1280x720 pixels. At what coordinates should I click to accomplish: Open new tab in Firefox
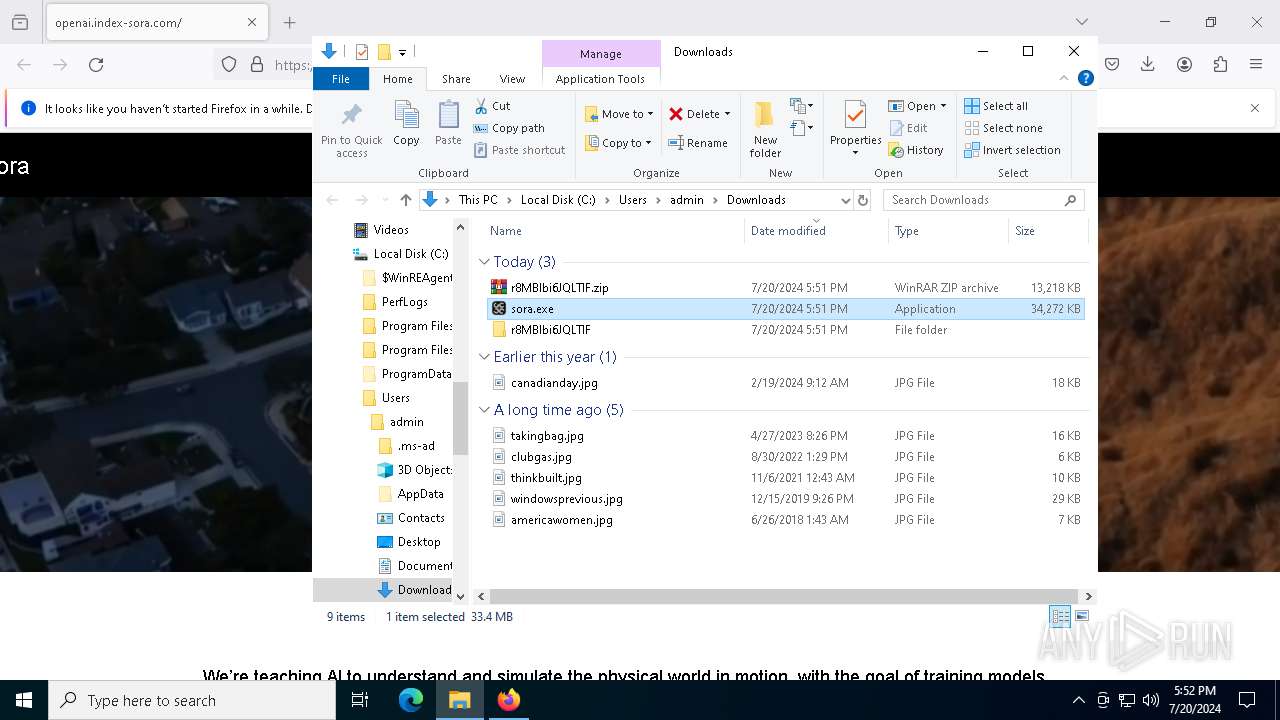coord(289,22)
